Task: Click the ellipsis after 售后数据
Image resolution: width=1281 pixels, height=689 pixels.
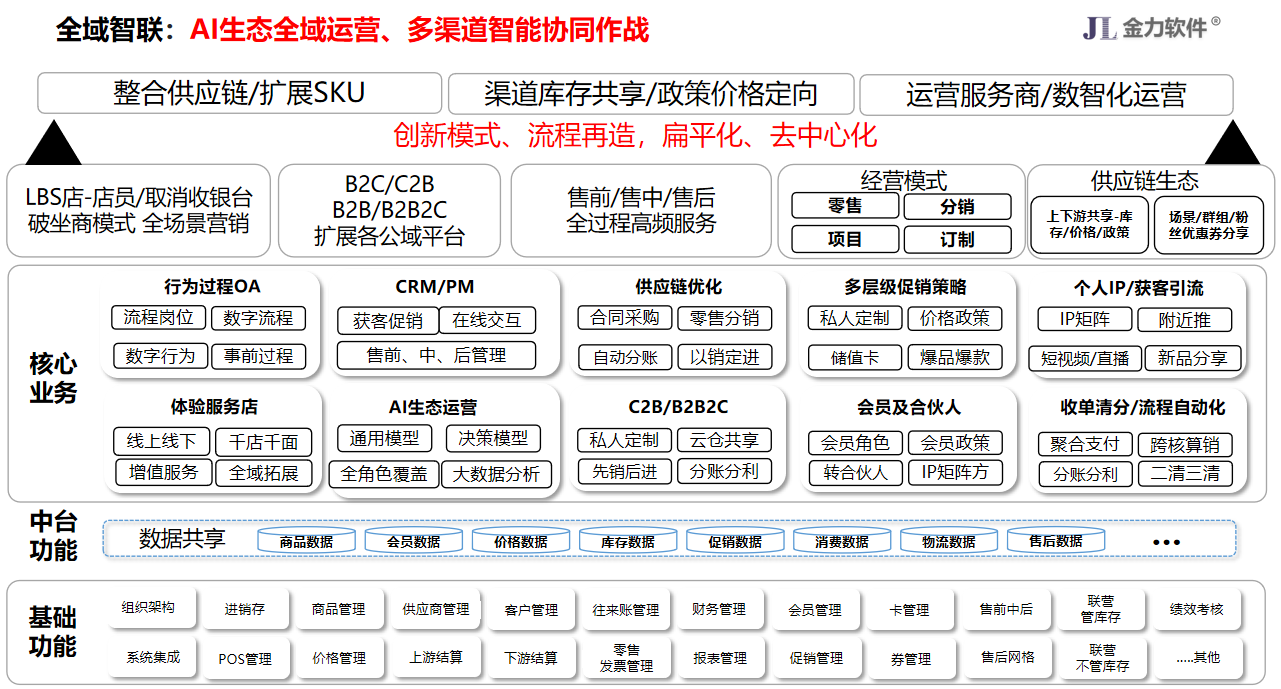Action: point(1166,542)
